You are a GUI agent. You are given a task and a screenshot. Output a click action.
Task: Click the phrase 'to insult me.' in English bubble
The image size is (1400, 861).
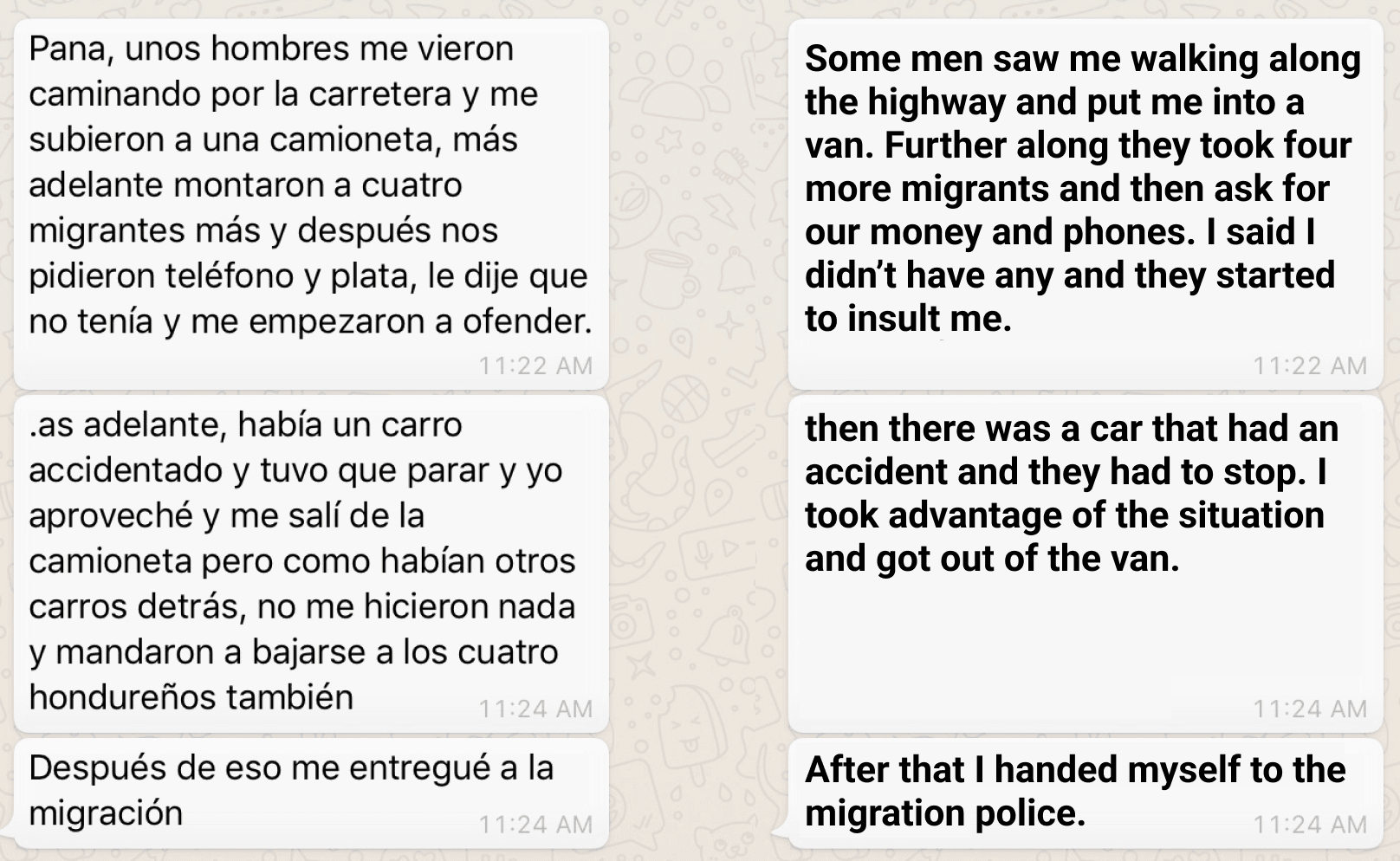[x=909, y=319]
